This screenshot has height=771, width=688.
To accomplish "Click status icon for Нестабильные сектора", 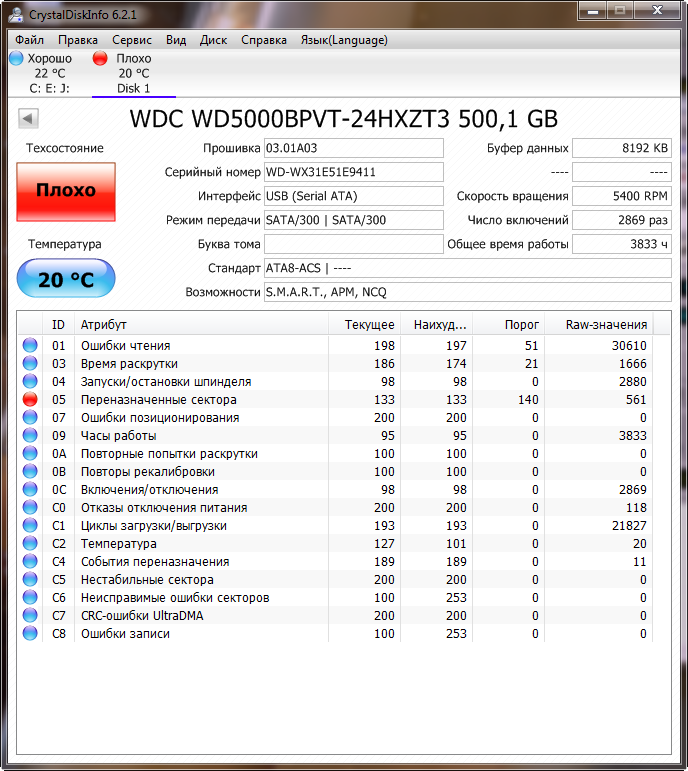I will click(x=30, y=579).
